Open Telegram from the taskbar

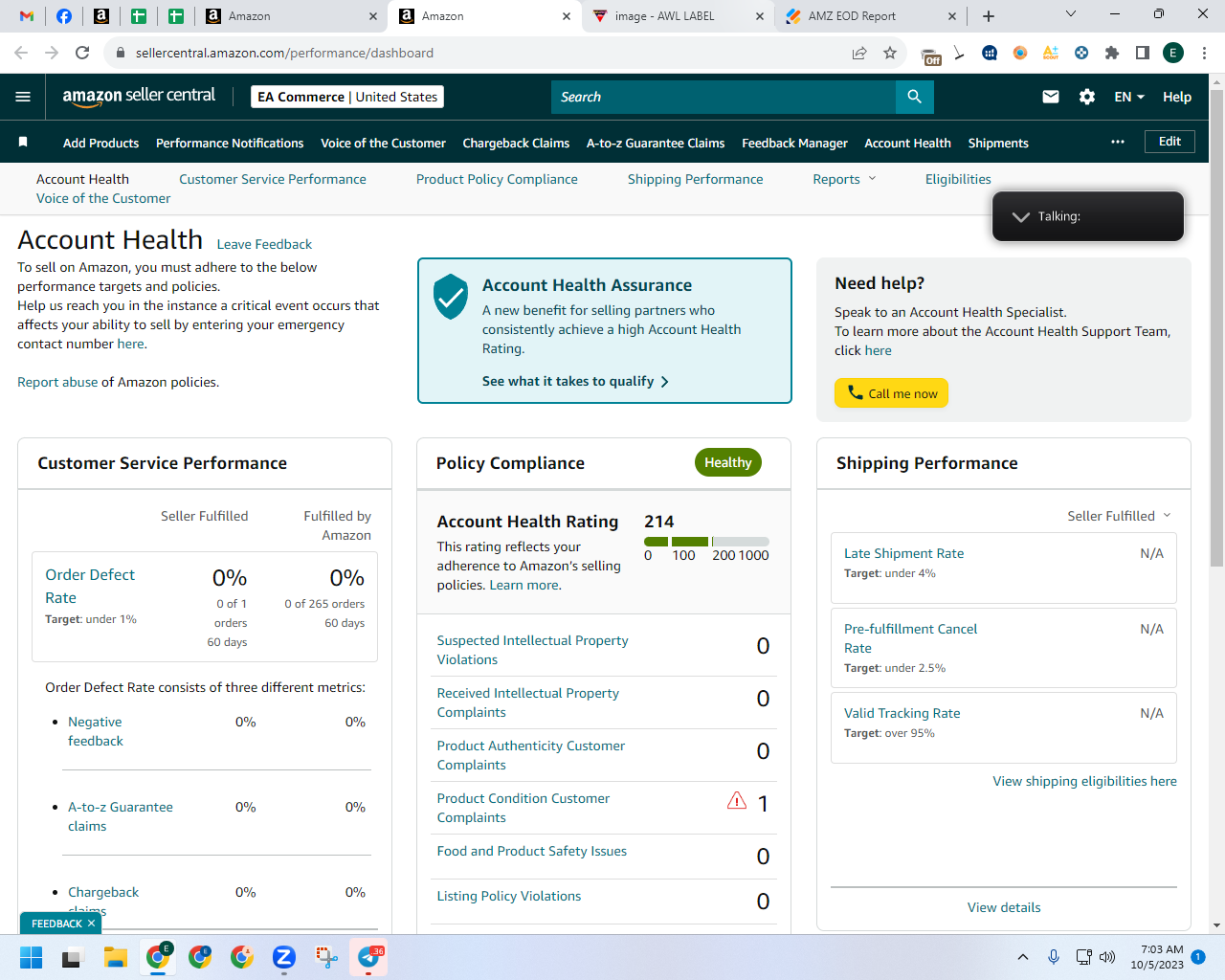(x=368, y=957)
